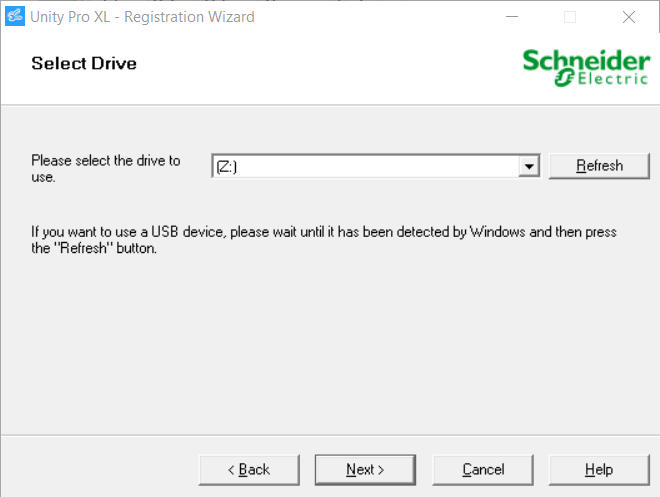Click the Unity Pro XL title bar icon
Viewport: 660px width, 497px height.
point(15,16)
